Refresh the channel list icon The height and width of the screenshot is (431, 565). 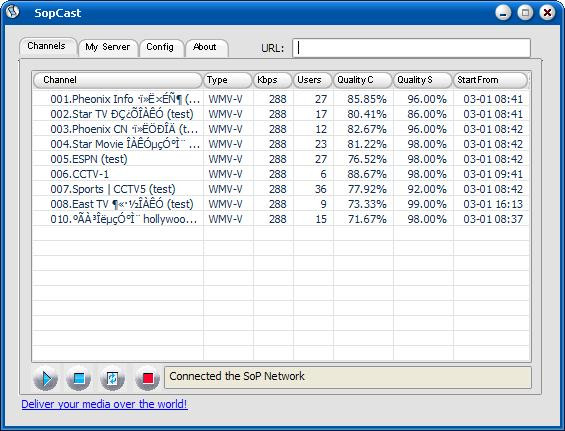pos(112,378)
